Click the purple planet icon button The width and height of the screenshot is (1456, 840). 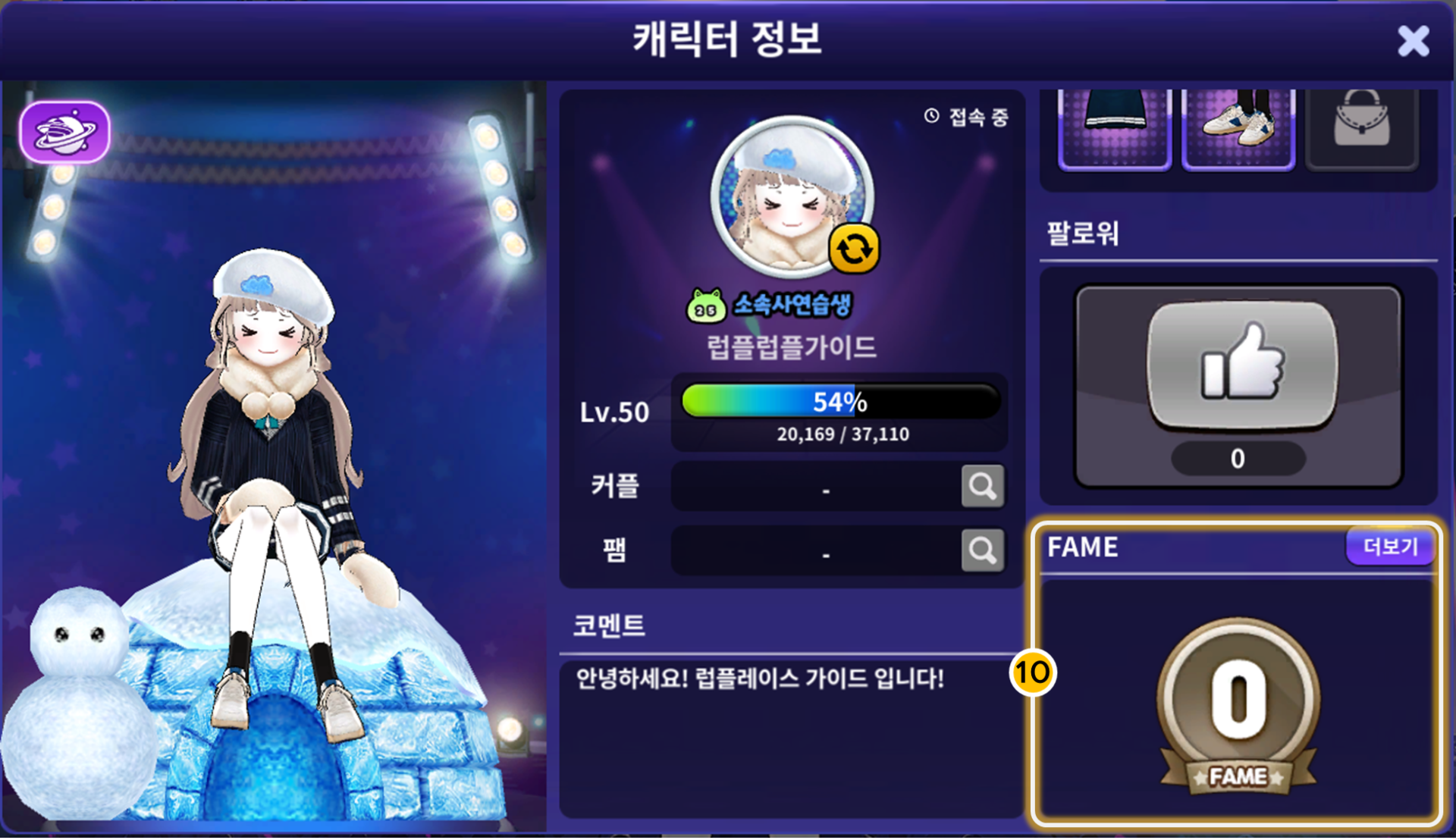(64, 133)
